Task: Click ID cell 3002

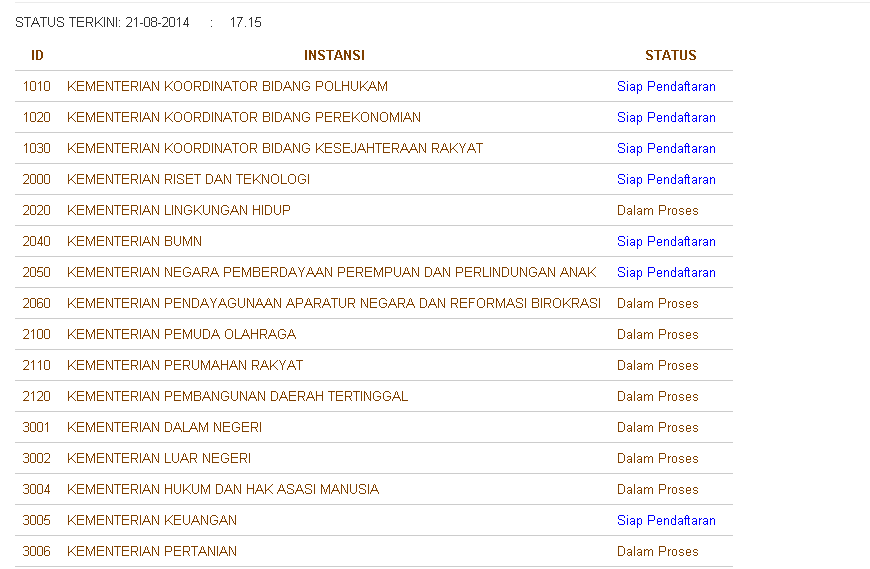Action: point(37,459)
